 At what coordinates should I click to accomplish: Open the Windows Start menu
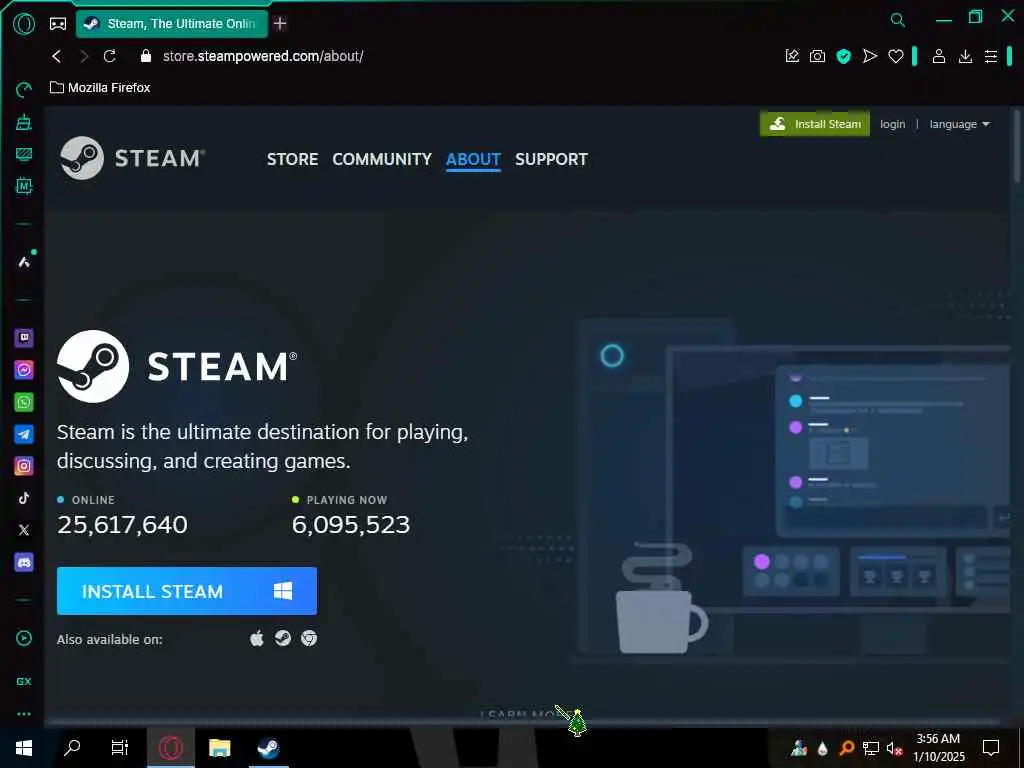[24, 748]
